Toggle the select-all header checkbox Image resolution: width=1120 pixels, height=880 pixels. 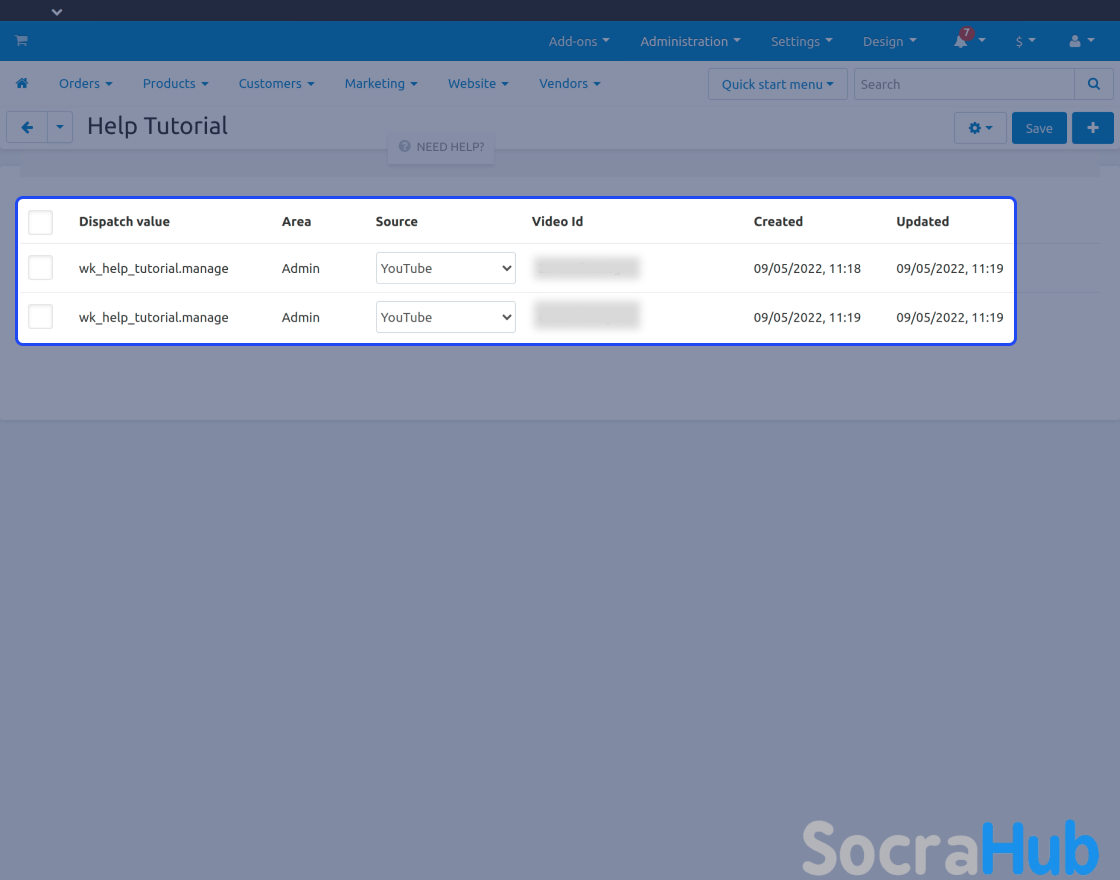click(41, 222)
